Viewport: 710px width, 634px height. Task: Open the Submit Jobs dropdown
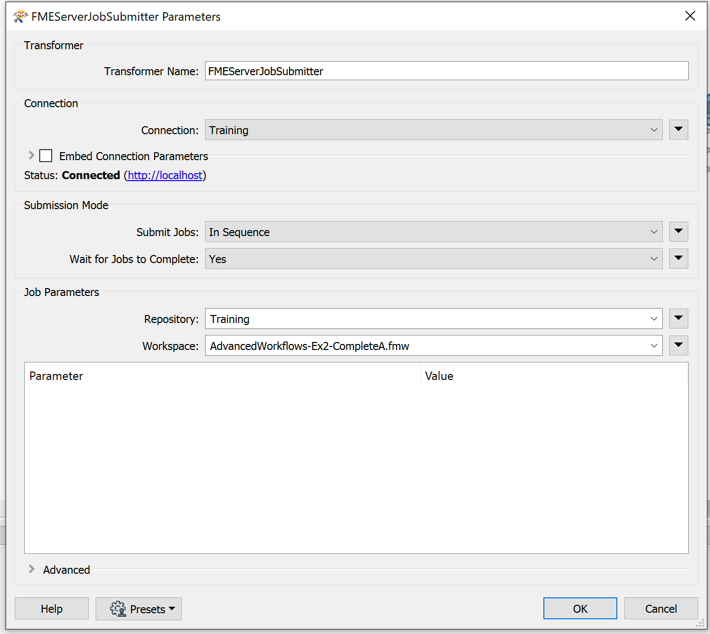433,232
